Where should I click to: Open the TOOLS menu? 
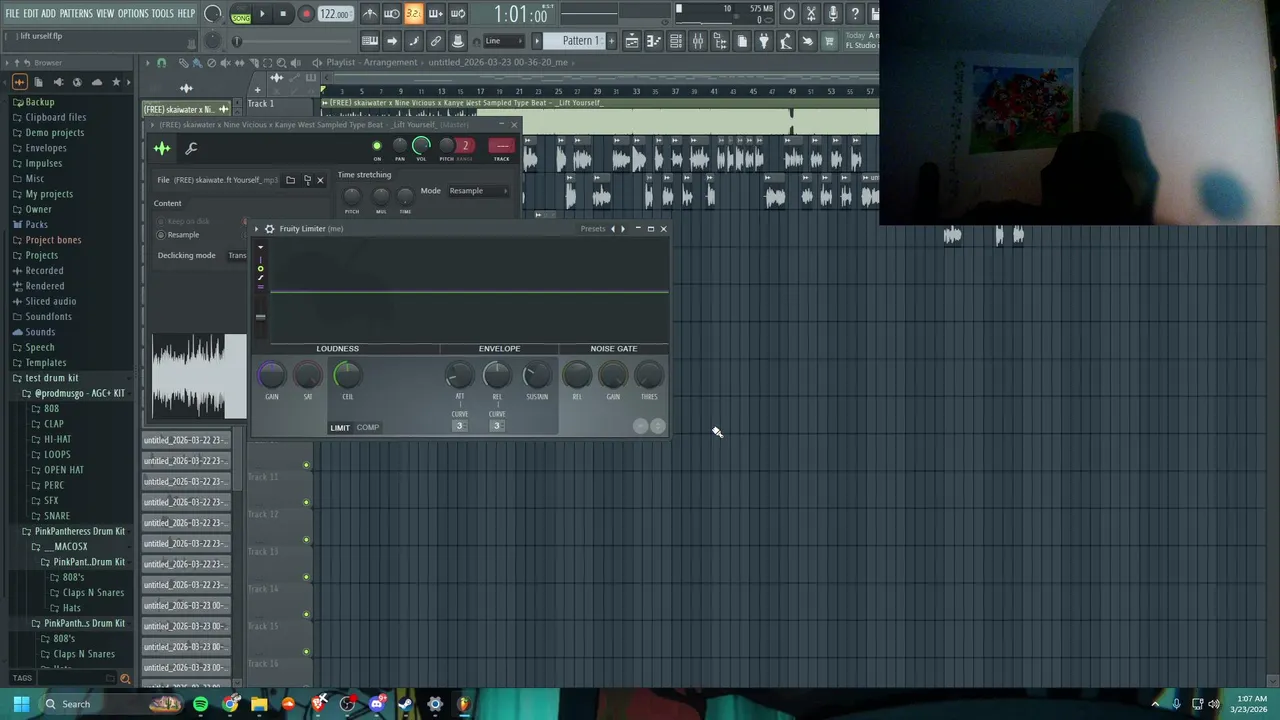click(163, 14)
